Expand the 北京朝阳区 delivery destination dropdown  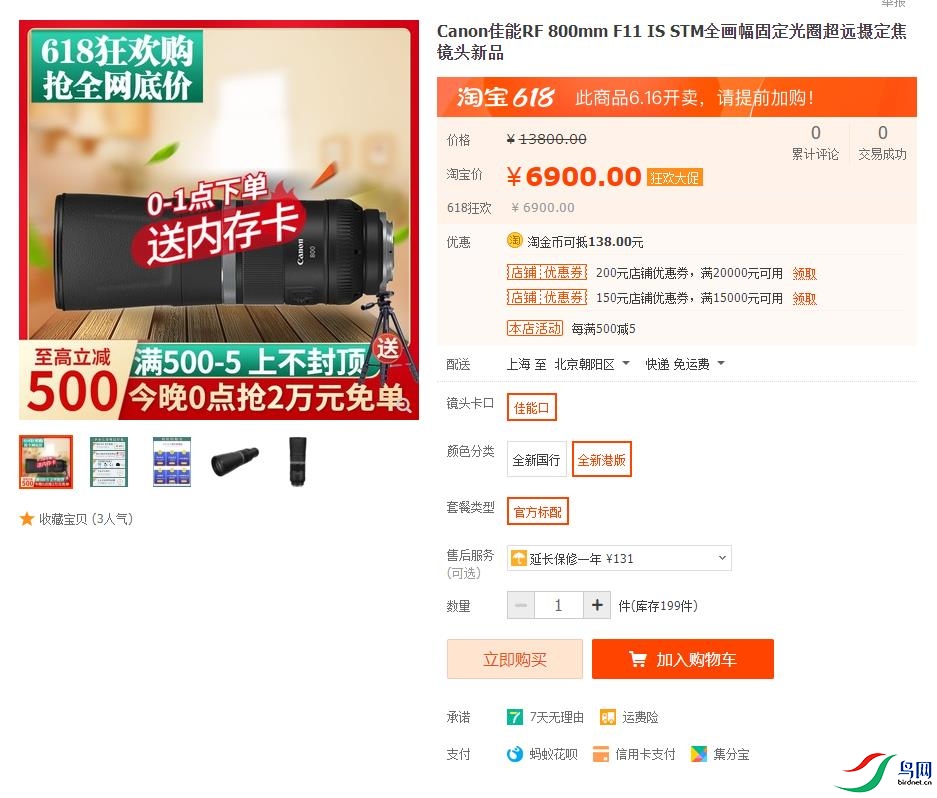pyautogui.click(x=592, y=364)
